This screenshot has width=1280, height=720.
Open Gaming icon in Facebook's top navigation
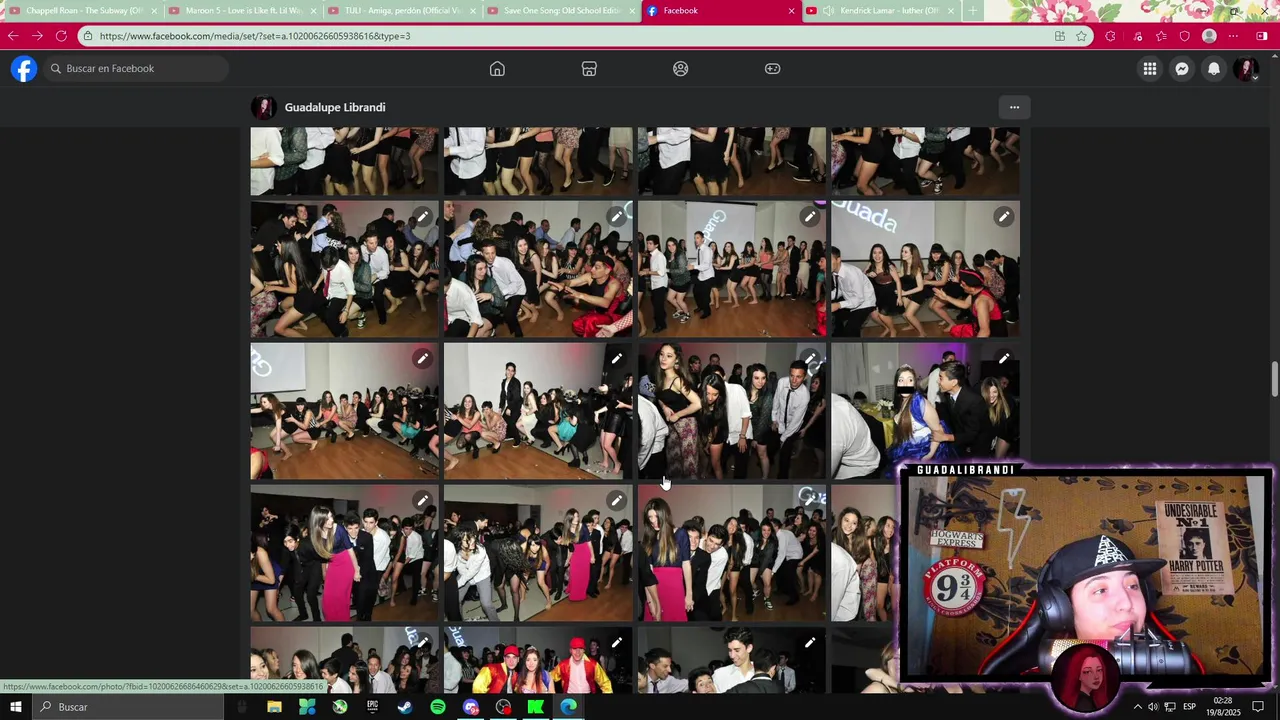(x=773, y=69)
